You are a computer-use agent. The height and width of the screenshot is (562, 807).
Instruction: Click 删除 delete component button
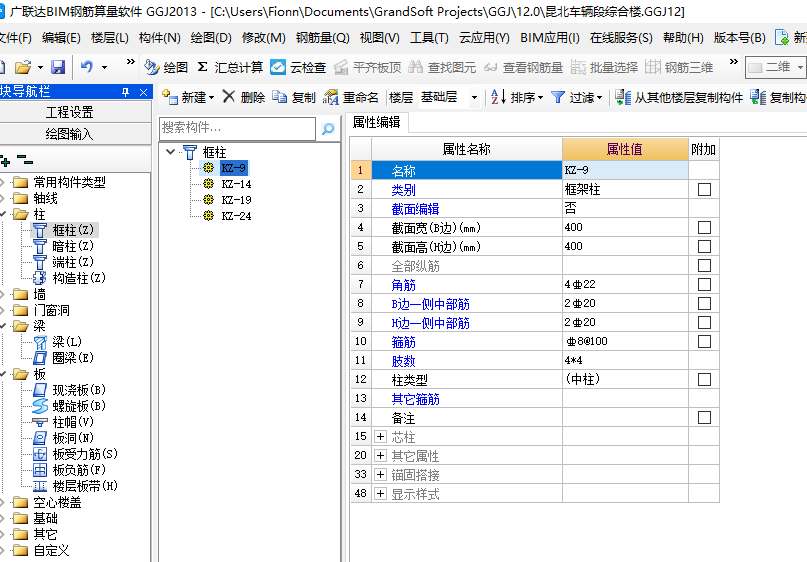(244, 97)
